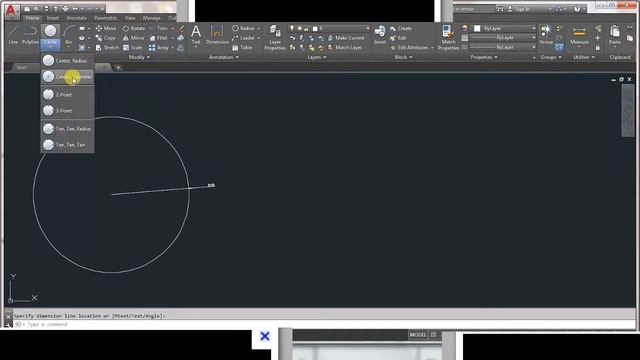Click the Rotate tool

133,28
